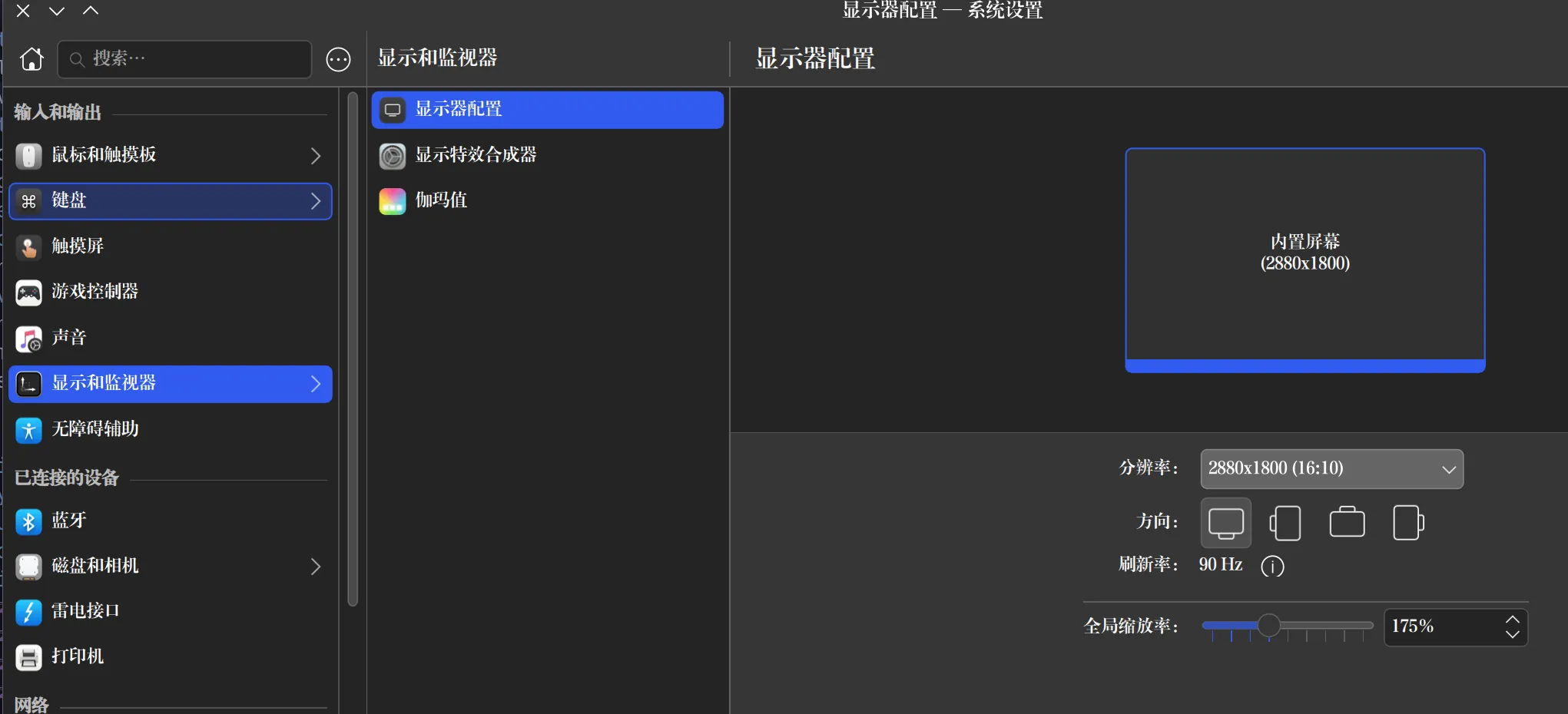Expand the Disks and Cameras (磁盘和相机) chevron
The width and height of the screenshot is (1568, 714).
click(x=315, y=567)
